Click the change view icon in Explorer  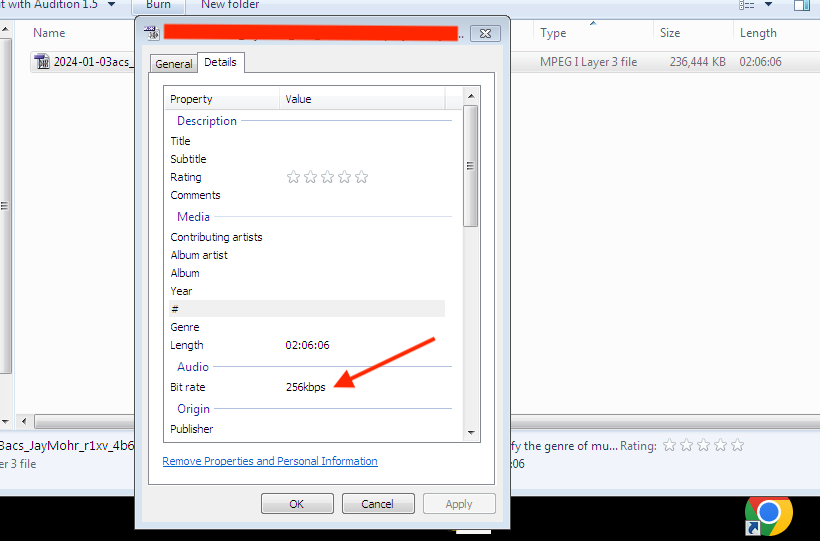coord(747,5)
